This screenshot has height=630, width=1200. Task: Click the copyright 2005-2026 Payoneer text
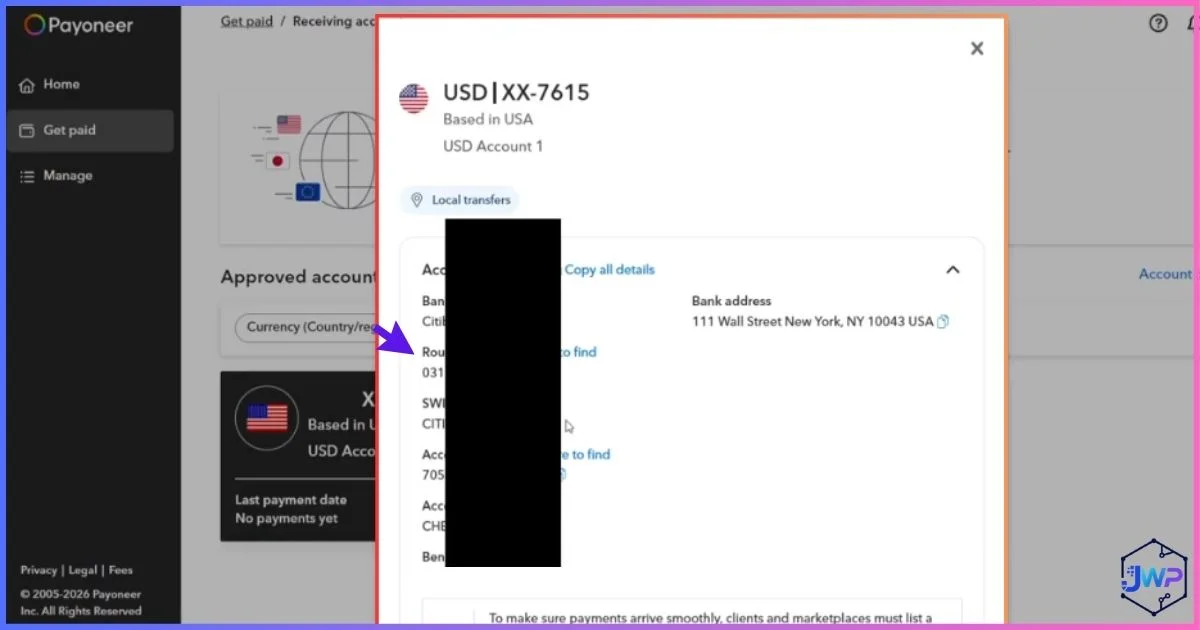[81, 602]
